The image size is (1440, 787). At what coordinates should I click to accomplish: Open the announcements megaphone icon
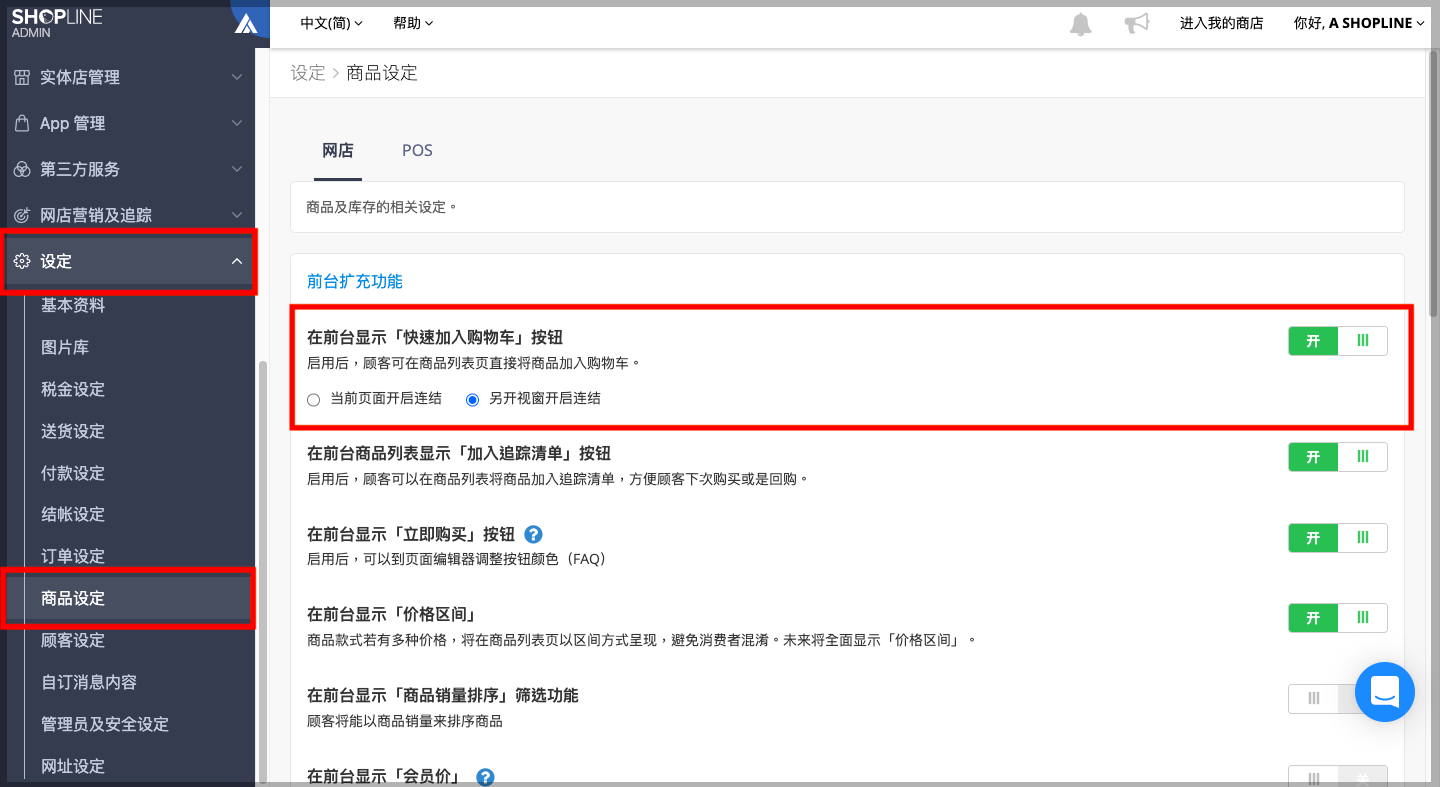tap(1136, 23)
